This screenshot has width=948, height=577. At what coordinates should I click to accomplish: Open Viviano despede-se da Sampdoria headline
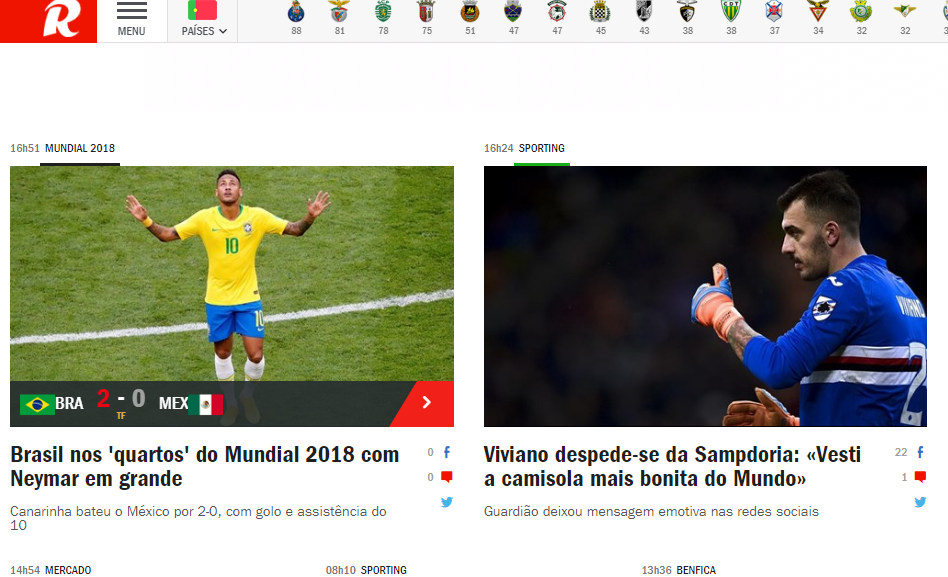(x=672, y=466)
